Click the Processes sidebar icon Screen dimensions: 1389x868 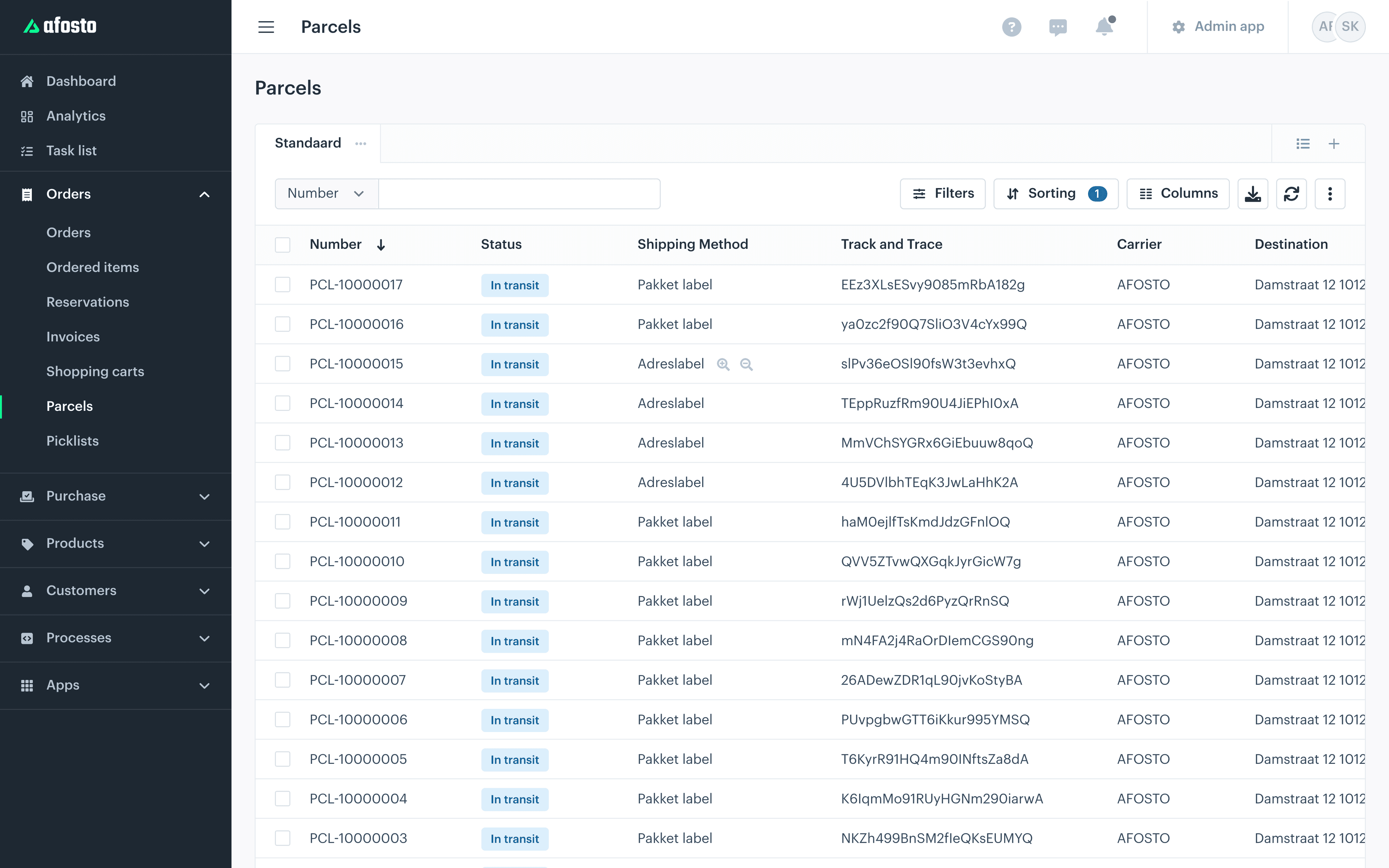click(27, 638)
